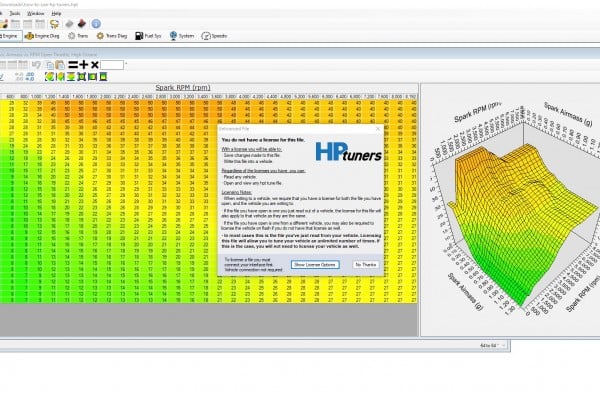Click the 'You do not have a license' heading
Viewport: 600px width, 400px height.
click(263, 140)
